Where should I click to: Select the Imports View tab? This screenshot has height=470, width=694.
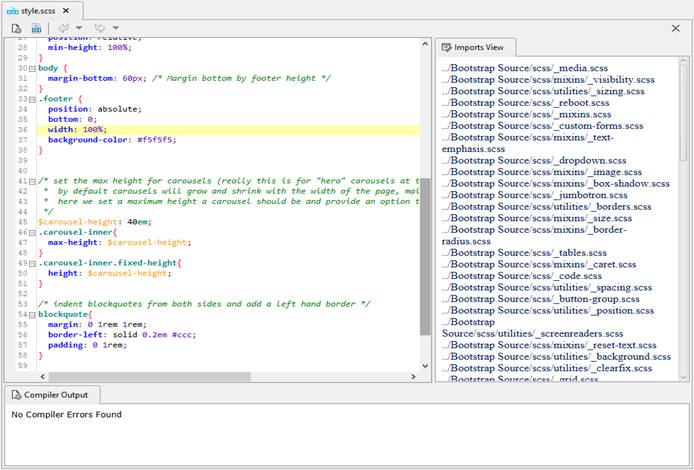click(477, 47)
